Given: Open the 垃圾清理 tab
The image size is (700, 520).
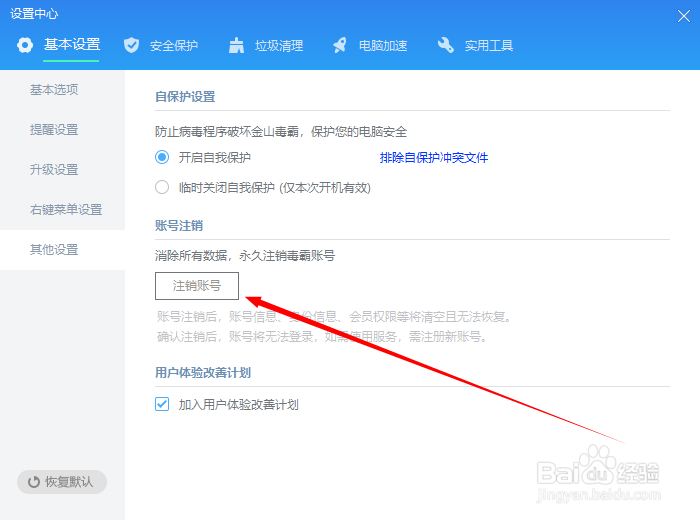Looking at the screenshot, I should 279,46.
